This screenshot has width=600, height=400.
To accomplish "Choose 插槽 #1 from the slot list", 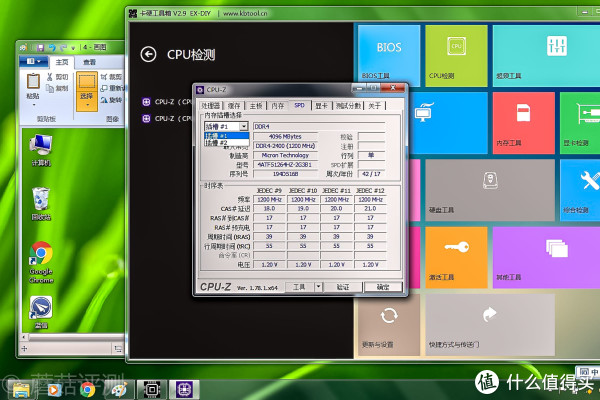I will point(227,136).
